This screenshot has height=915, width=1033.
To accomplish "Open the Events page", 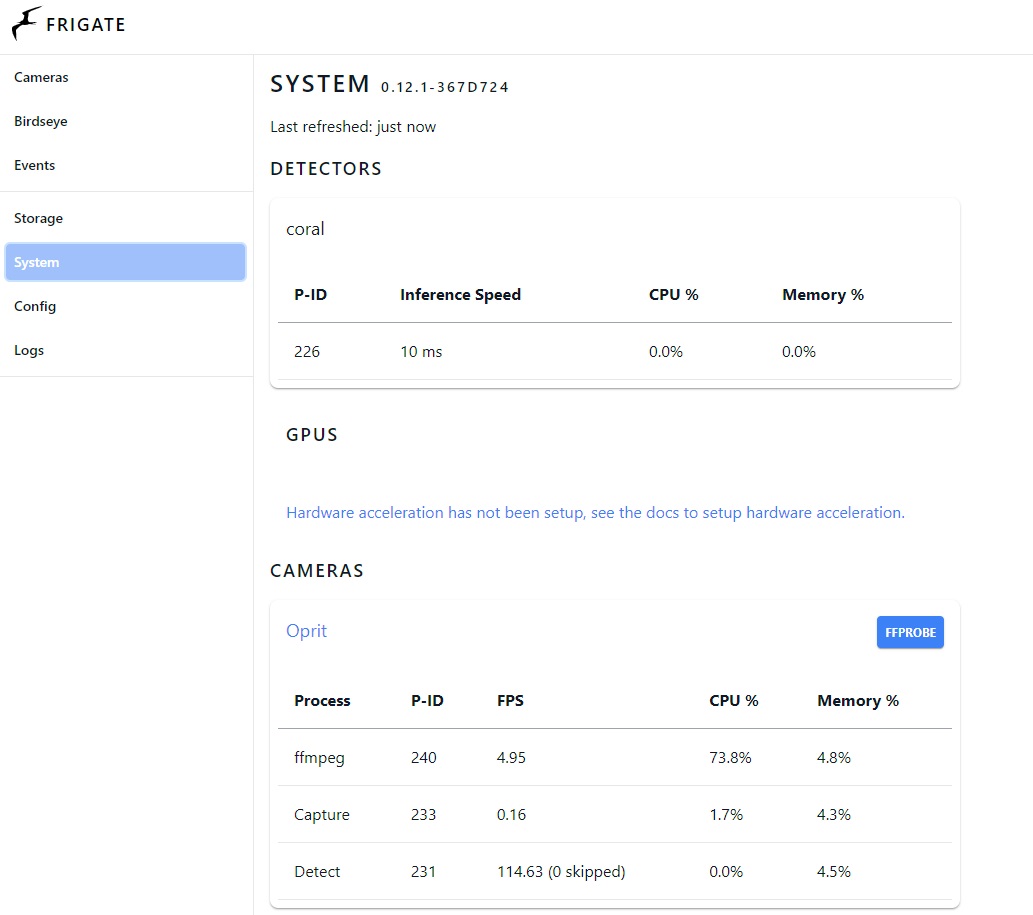I will pos(35,165).
